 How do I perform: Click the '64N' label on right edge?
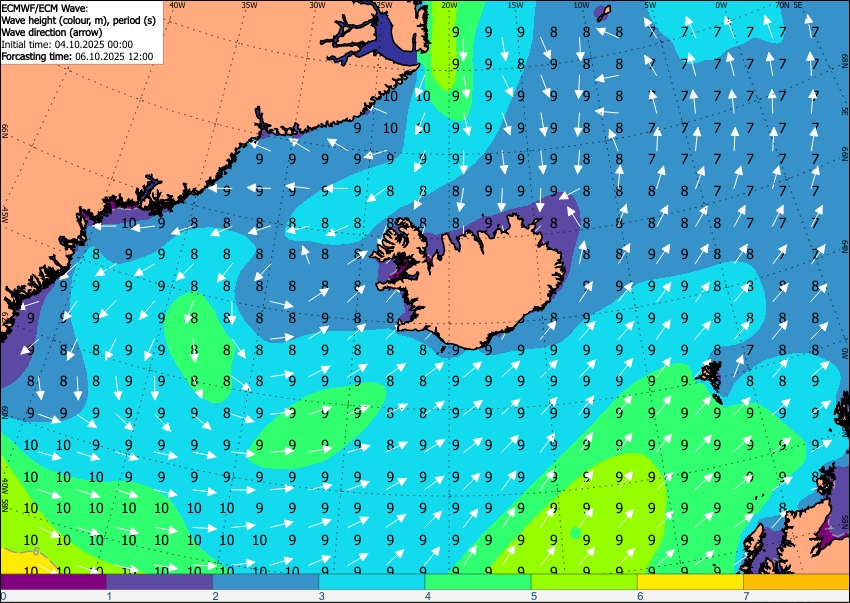[845, 246]
